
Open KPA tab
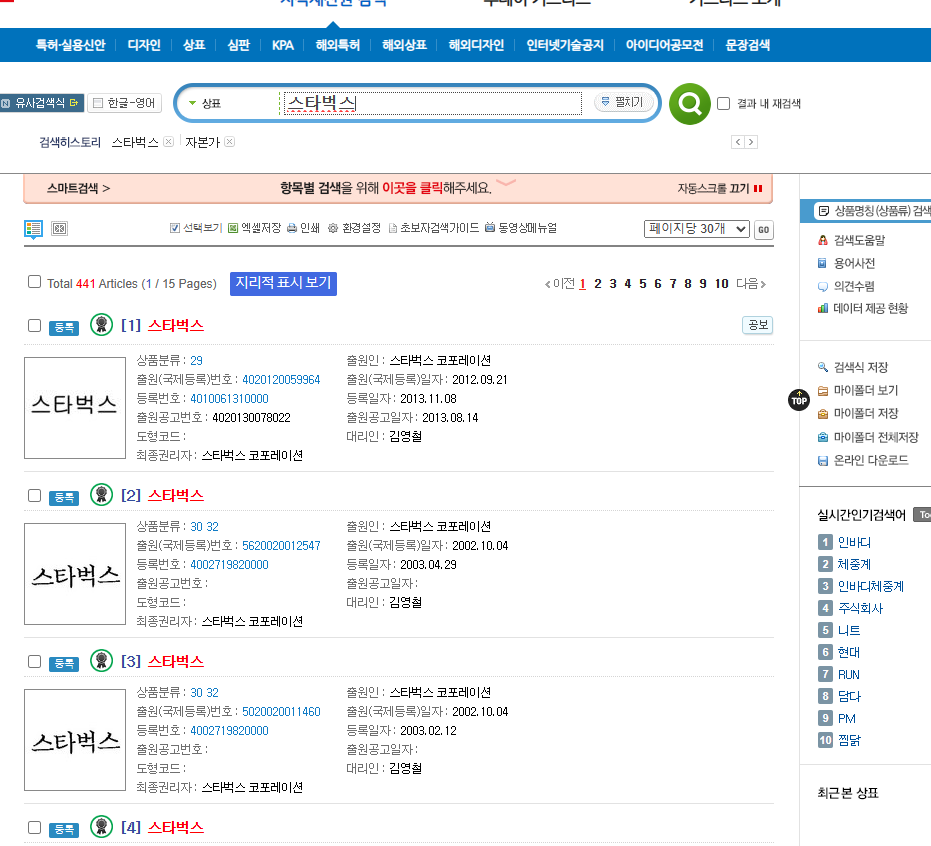tap(283, 45)
